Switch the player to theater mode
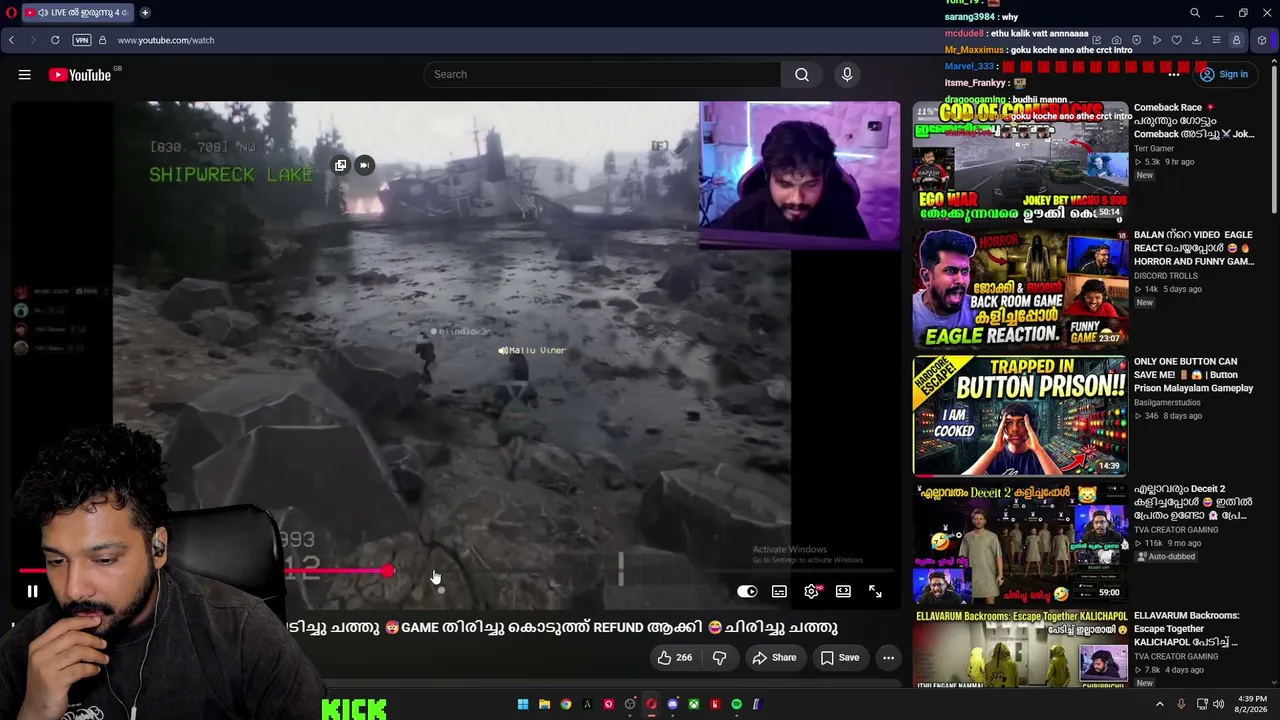1280x720 pixels. (x=843, y=592)
